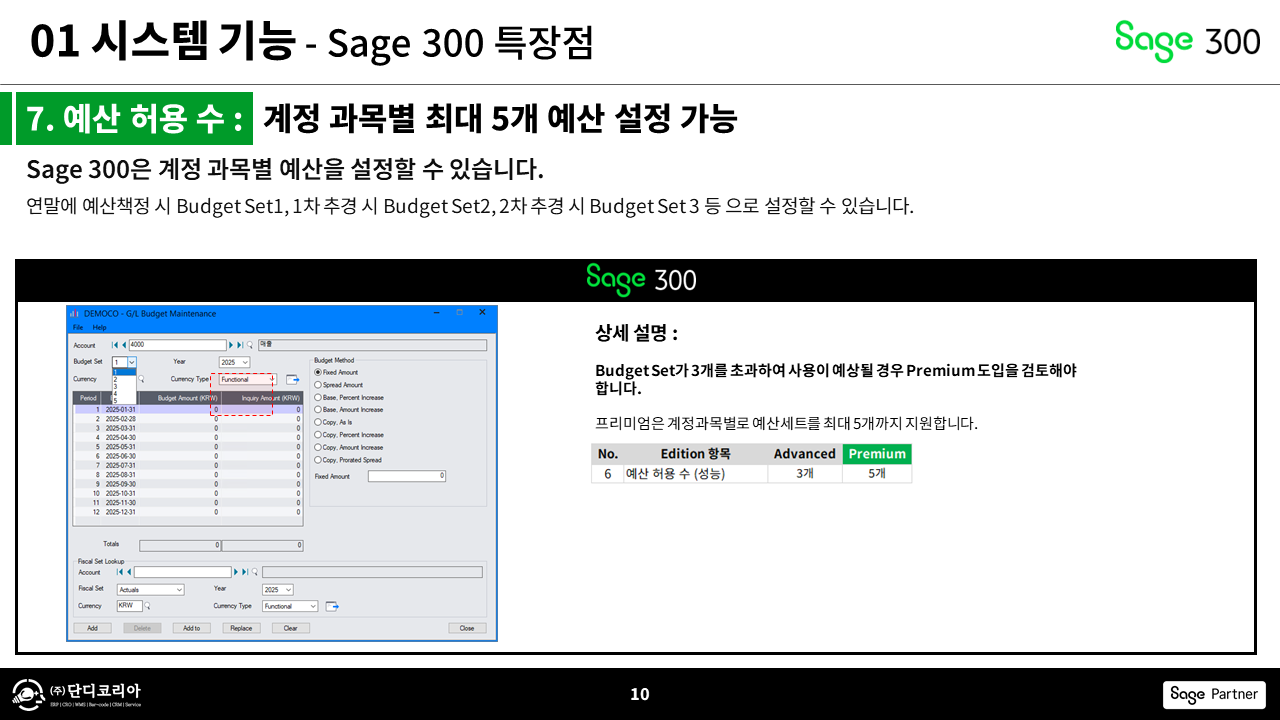Go to next account after the 4000 field
This screenshot has height=720, width=1280.
(233, 345)
